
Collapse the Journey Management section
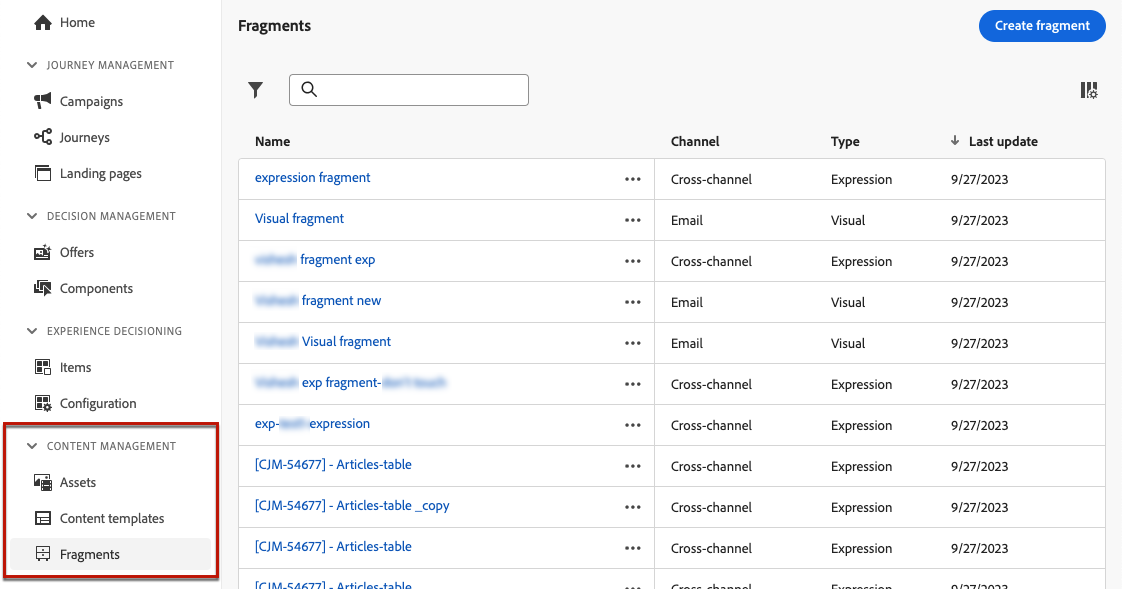tap(32, 65)
